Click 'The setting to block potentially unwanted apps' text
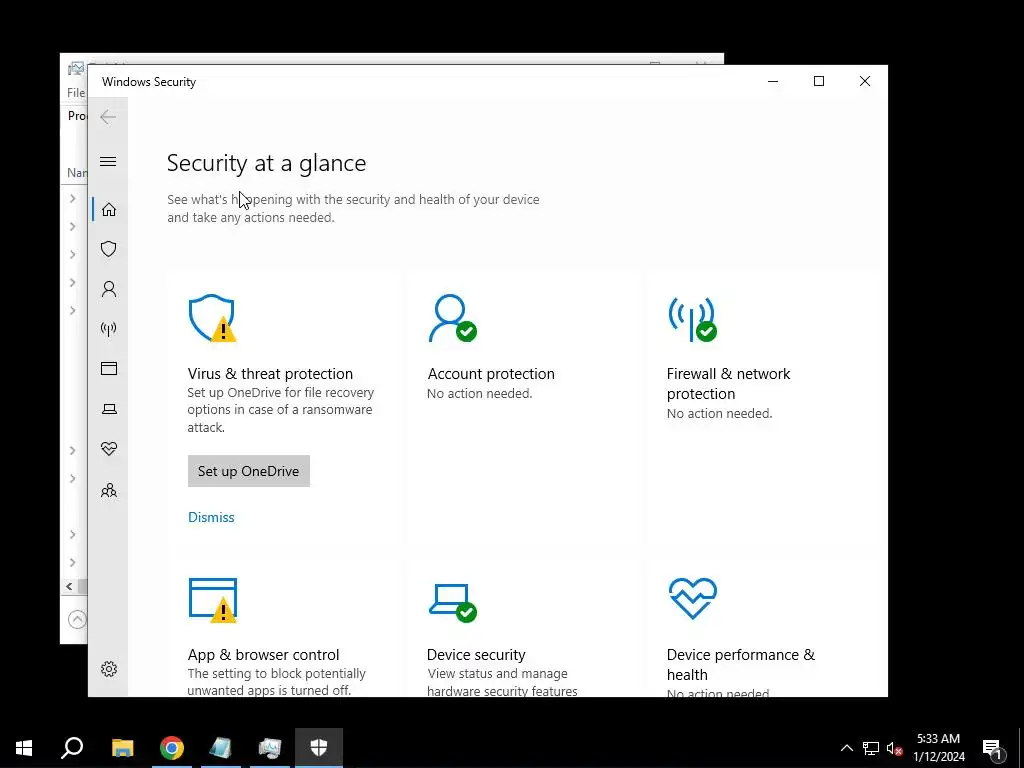The height and width of the screenshot is (768, 1024). (x=276, y=682)
